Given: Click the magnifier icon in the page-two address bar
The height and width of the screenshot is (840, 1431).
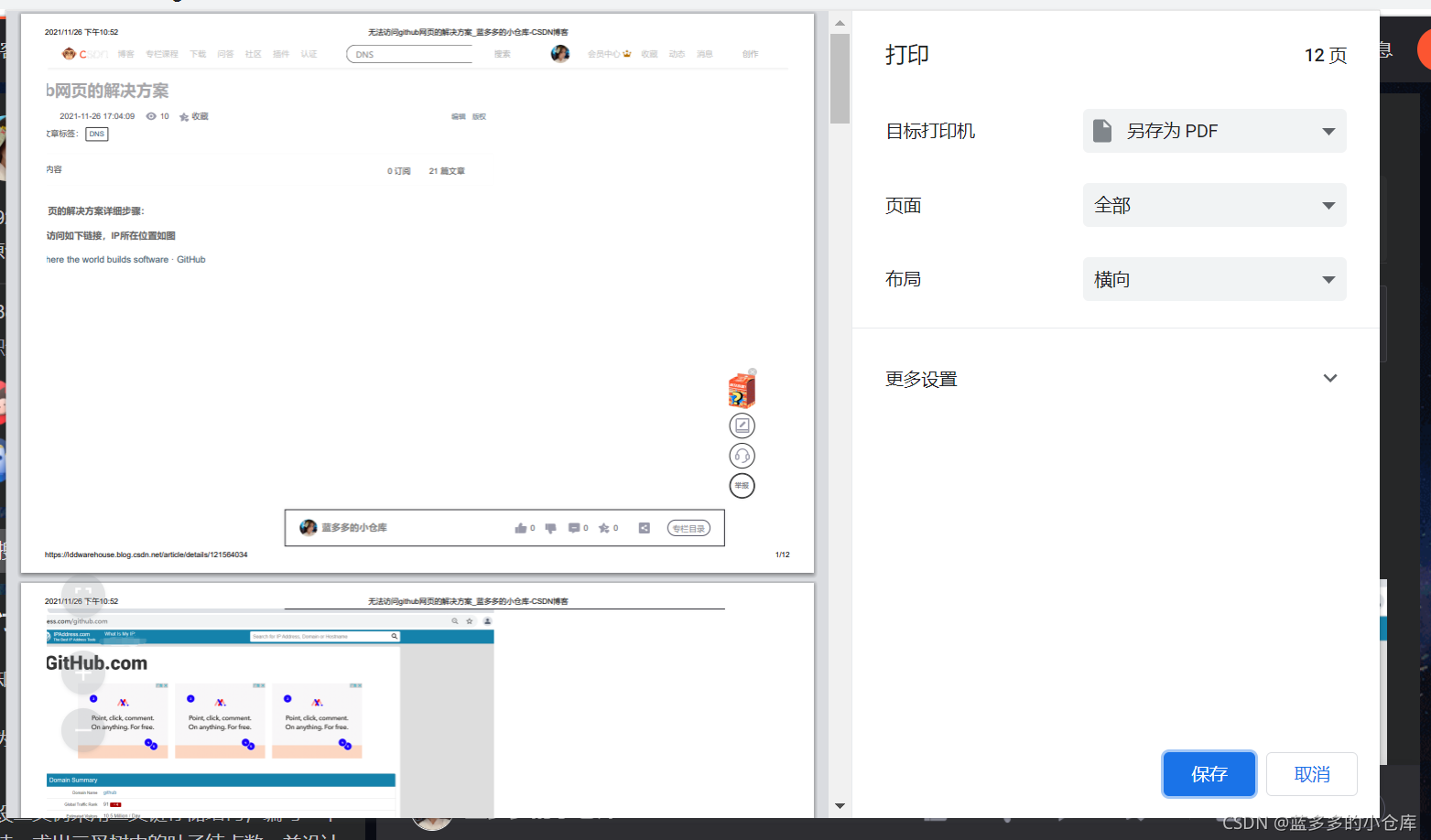Looking at the screenshot, I should 455,621.
